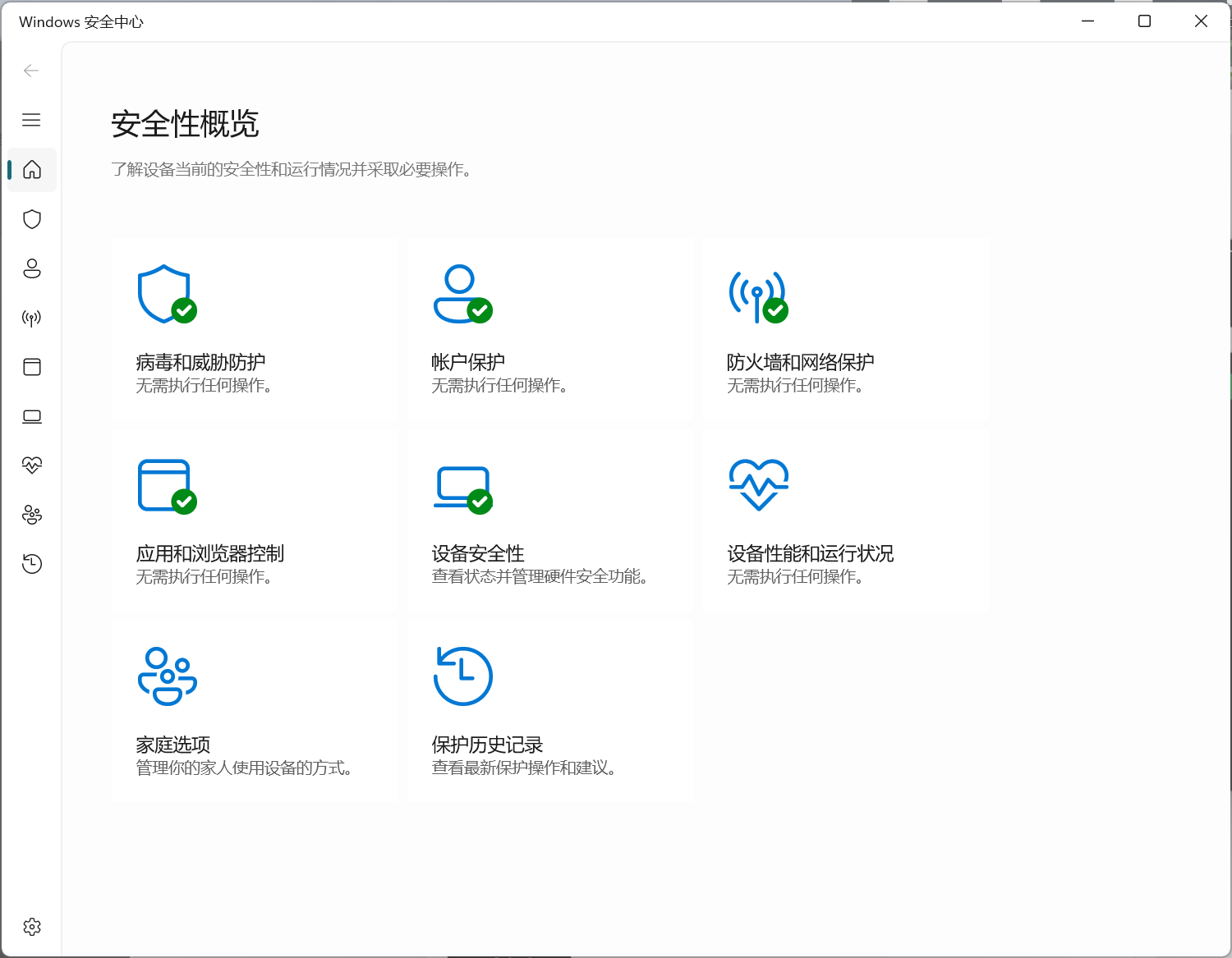1232x958 pixels.
Task: Open the 应用和浏览器控制 tile
Action: pos(254,520)
